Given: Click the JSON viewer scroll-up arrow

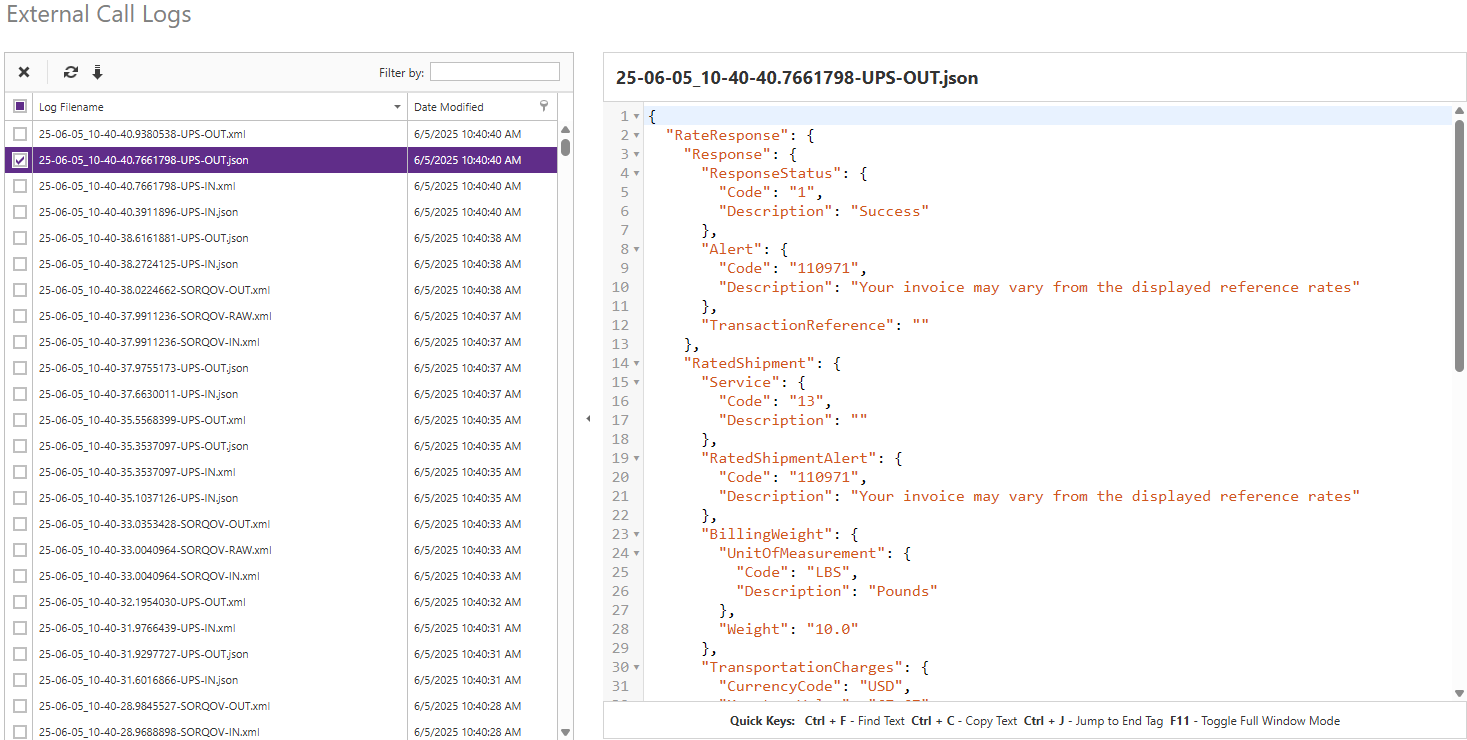Looking at the screenshot, I should click(1459, 111).
